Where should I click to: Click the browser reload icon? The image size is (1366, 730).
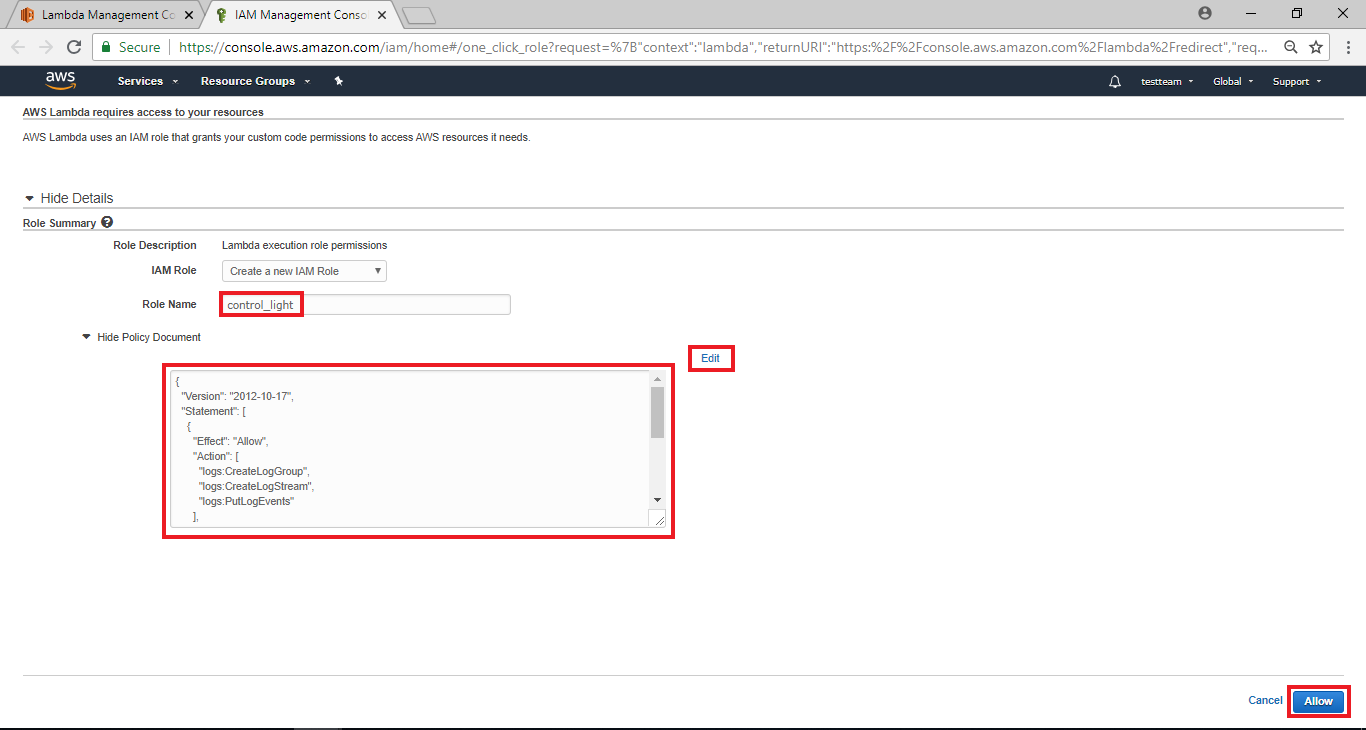click(x=73, y=47)
